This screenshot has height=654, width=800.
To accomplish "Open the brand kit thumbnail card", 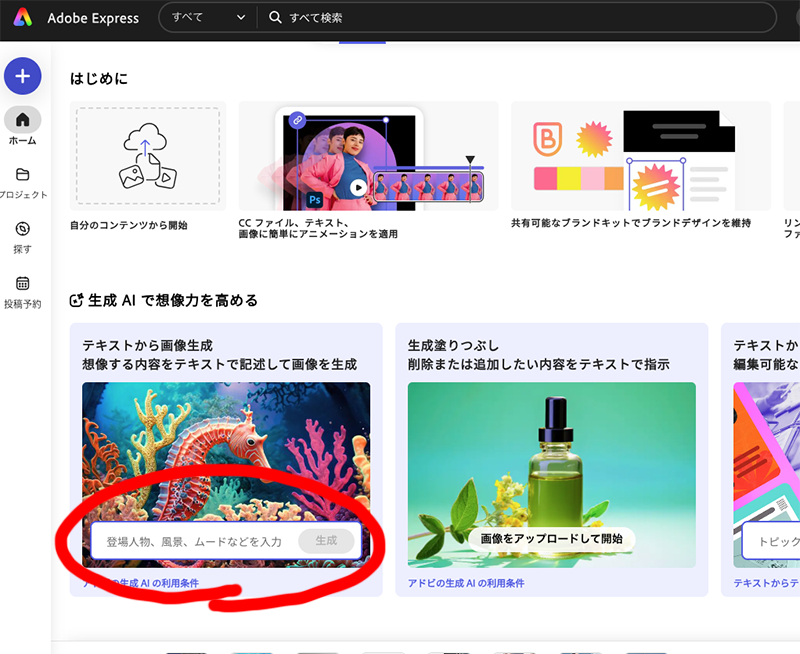I will pyautogui.click(x=640, y=155).
